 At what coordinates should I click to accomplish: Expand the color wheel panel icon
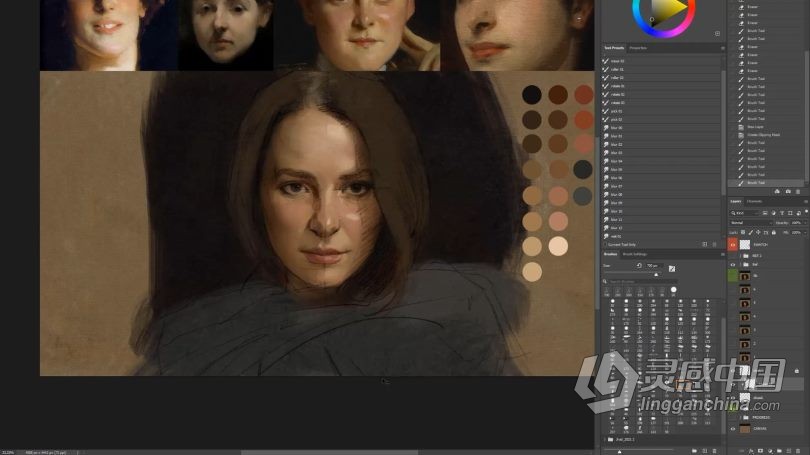(x=718, y=34)
